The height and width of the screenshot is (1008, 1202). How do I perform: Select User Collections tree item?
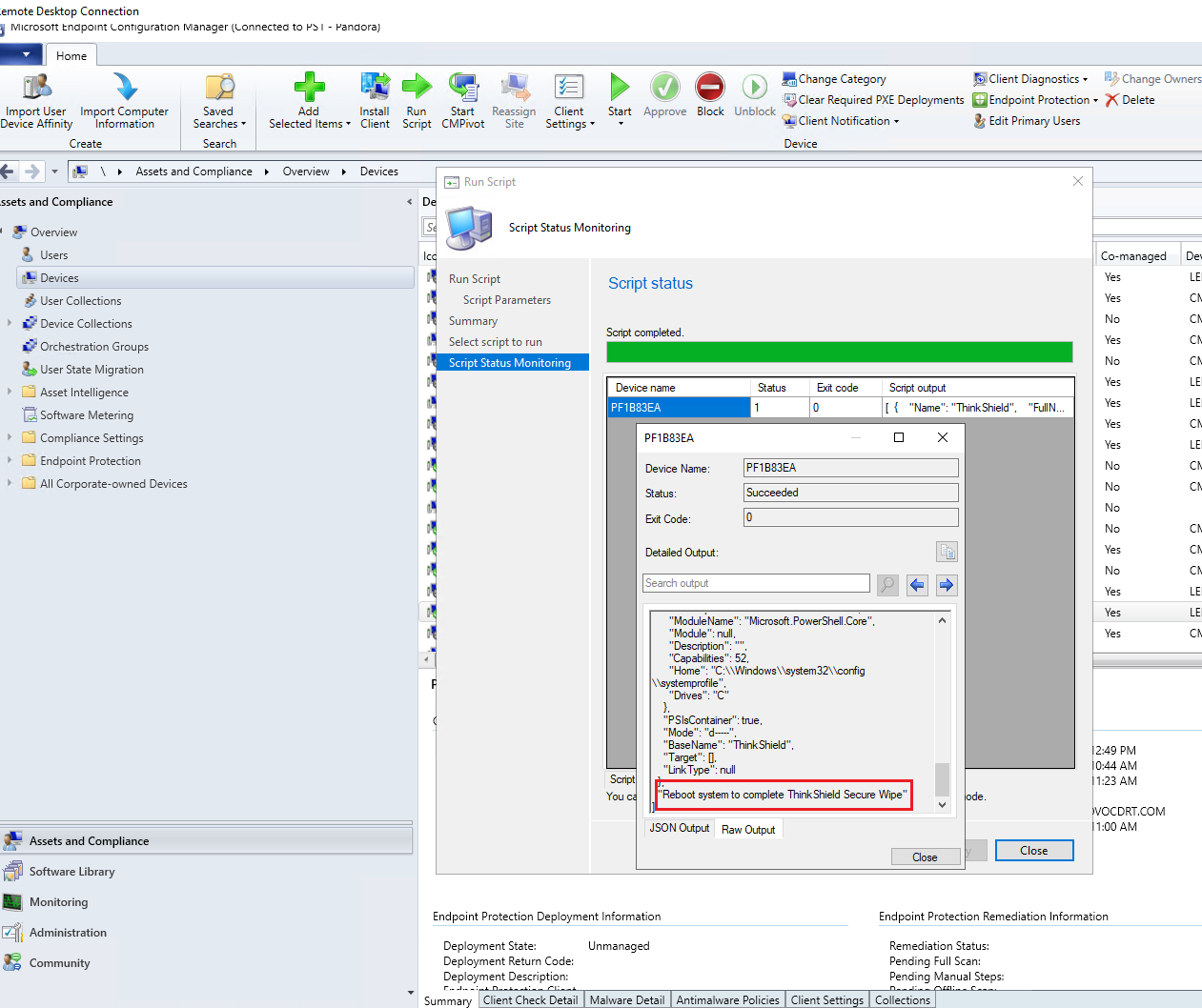tap(81, 301)
